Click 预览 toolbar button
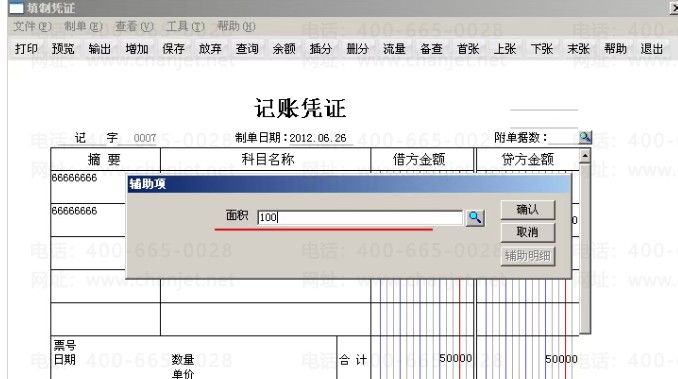678x379 pixels. (63, 49)
